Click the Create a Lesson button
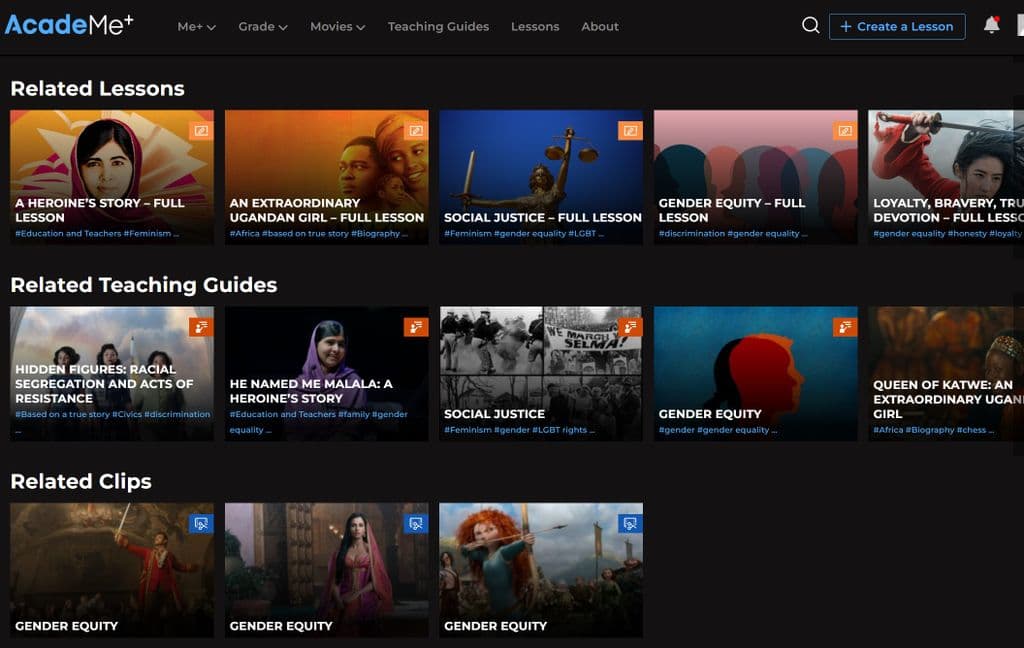This screenshot has width=1024, height=648. point(897,27)
